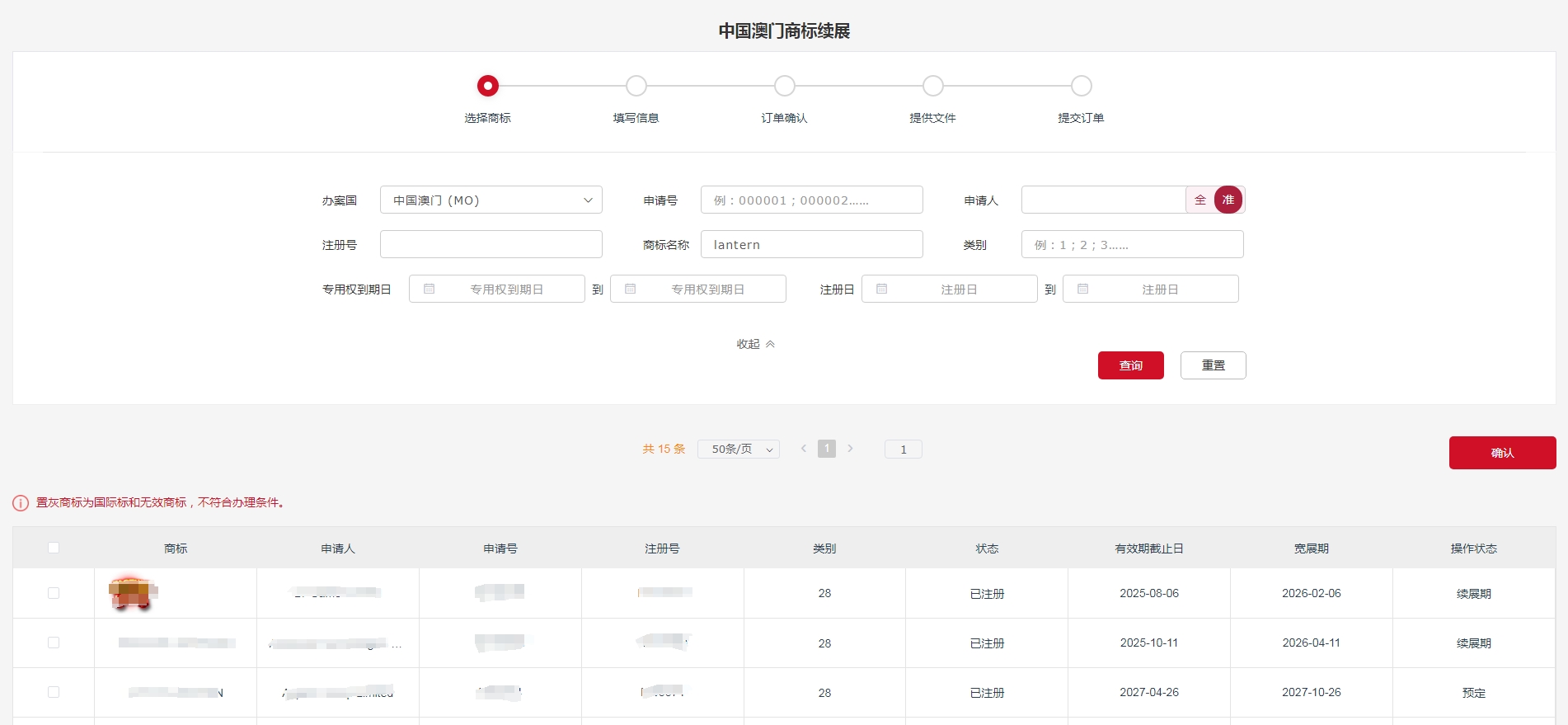1568x725 pixels.
Task: Click the 2026-04-11 grace period cell
Action: pos(1312,643)
